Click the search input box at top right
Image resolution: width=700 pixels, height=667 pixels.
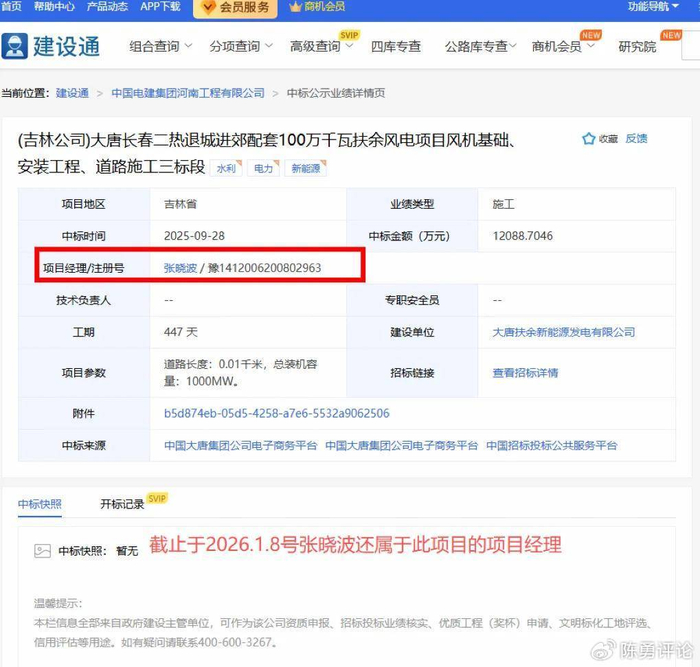pos(691,46)
